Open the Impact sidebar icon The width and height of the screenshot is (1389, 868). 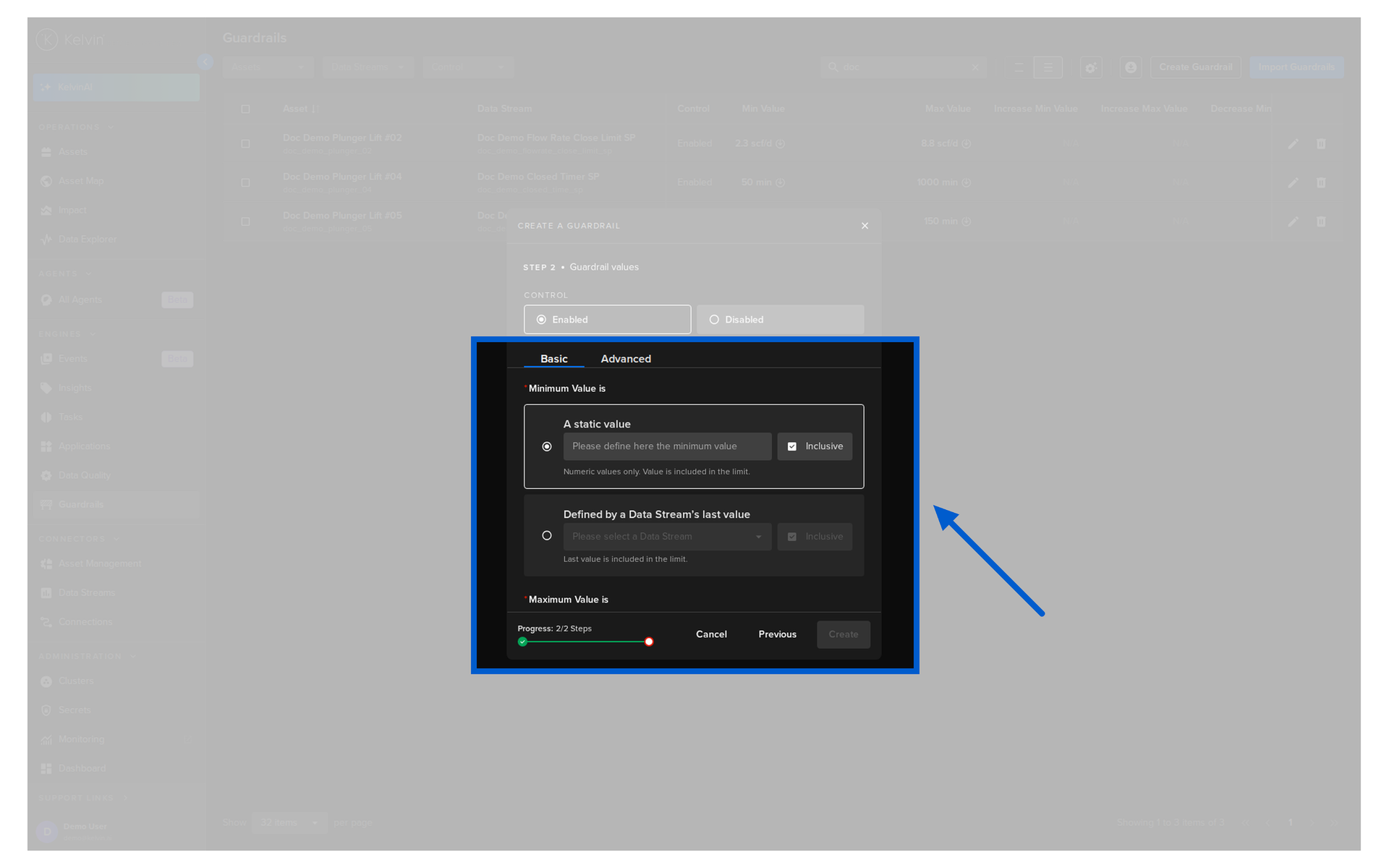(46, 210)
